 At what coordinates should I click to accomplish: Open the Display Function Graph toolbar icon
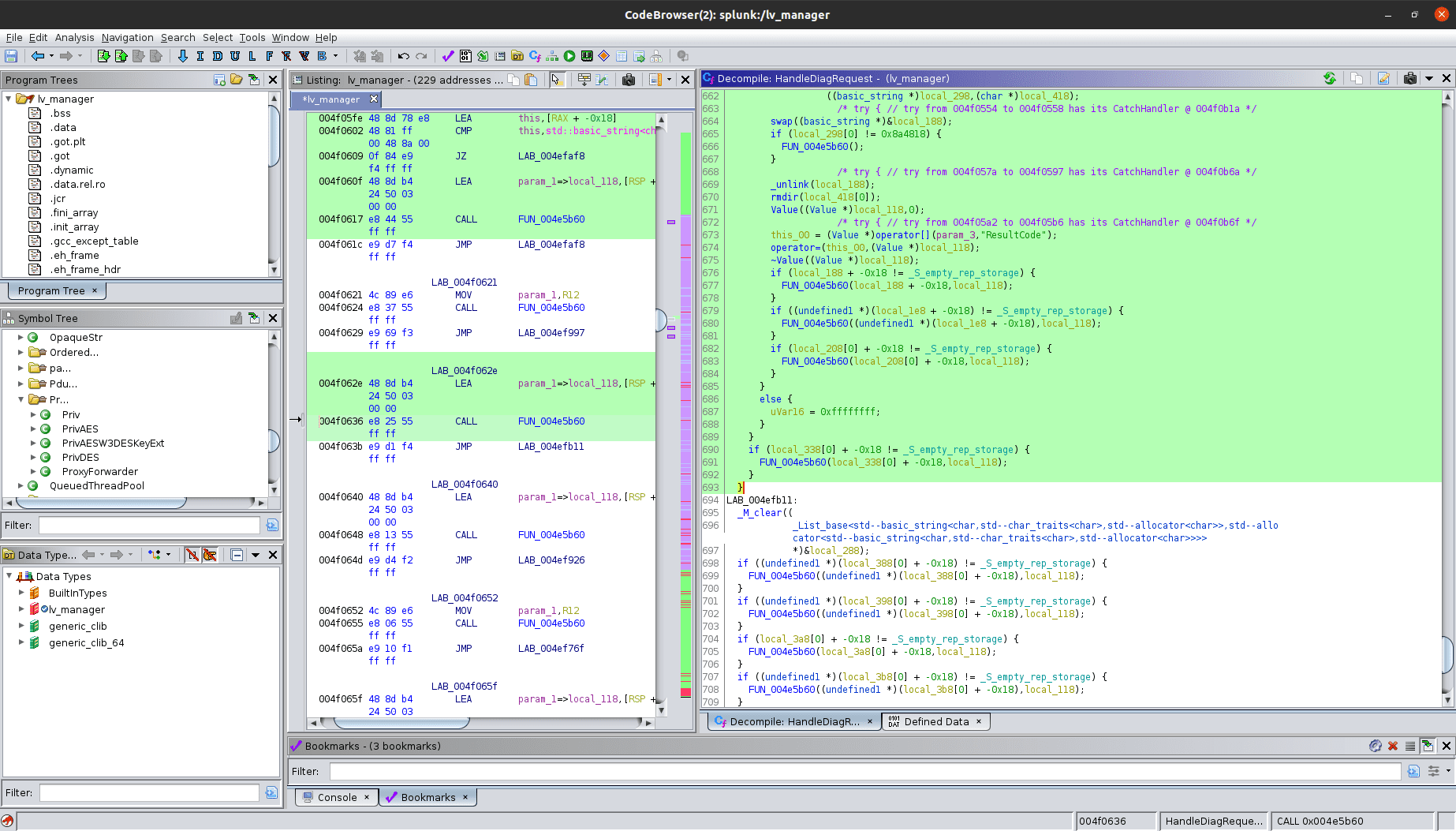pos(552,56)
